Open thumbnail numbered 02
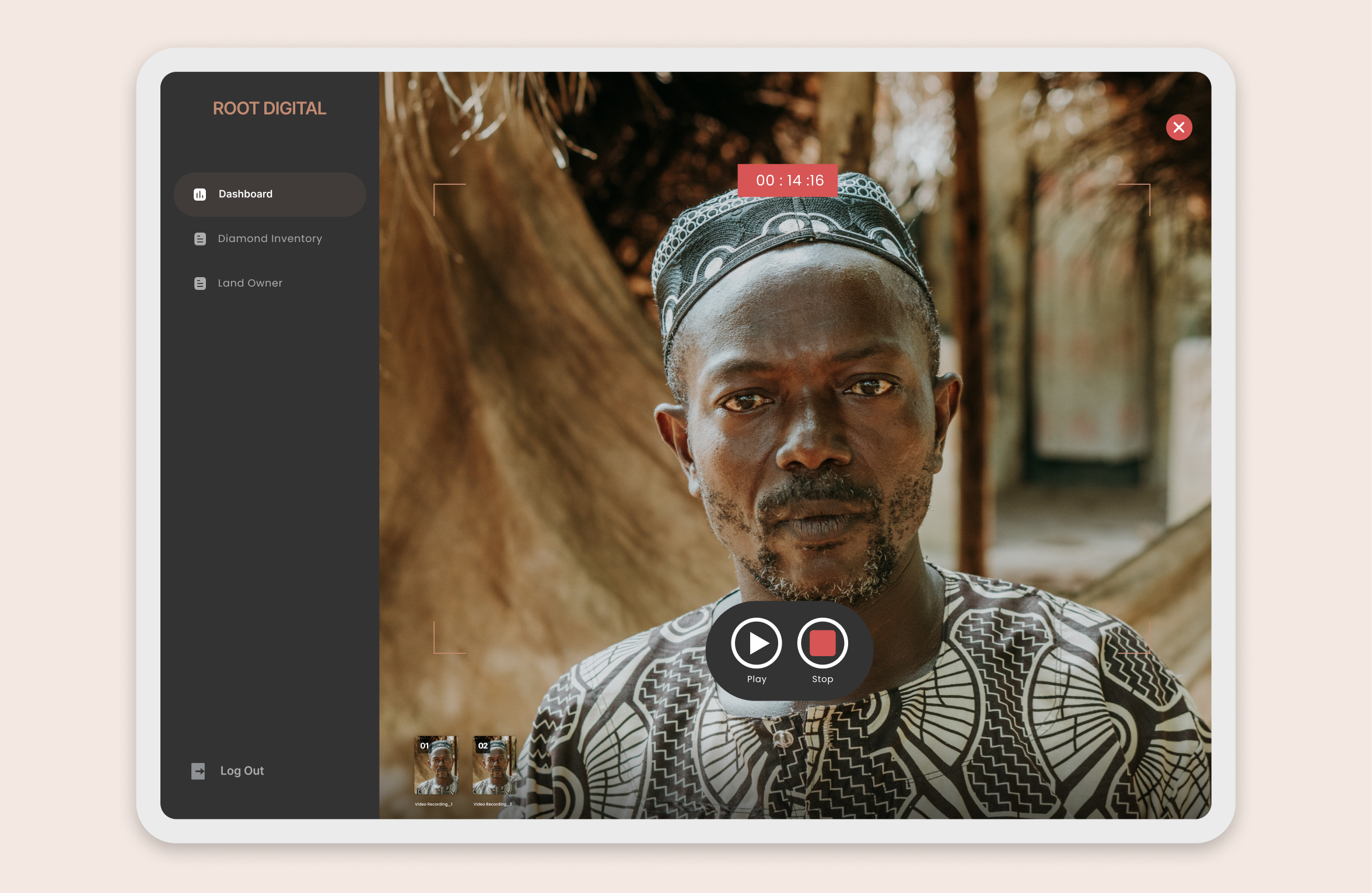Screen dimensions: 1372x893 (494, 766)
